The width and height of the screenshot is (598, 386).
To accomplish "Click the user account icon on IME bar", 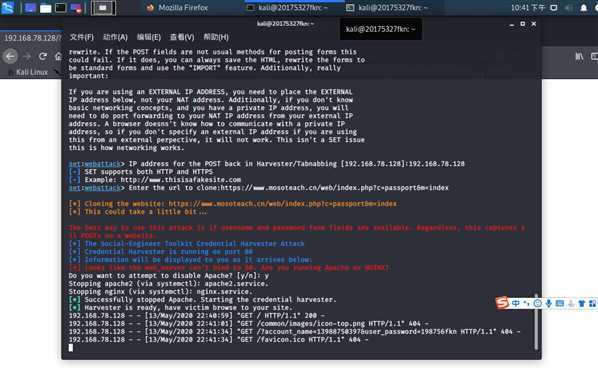I will click(571, 303).
